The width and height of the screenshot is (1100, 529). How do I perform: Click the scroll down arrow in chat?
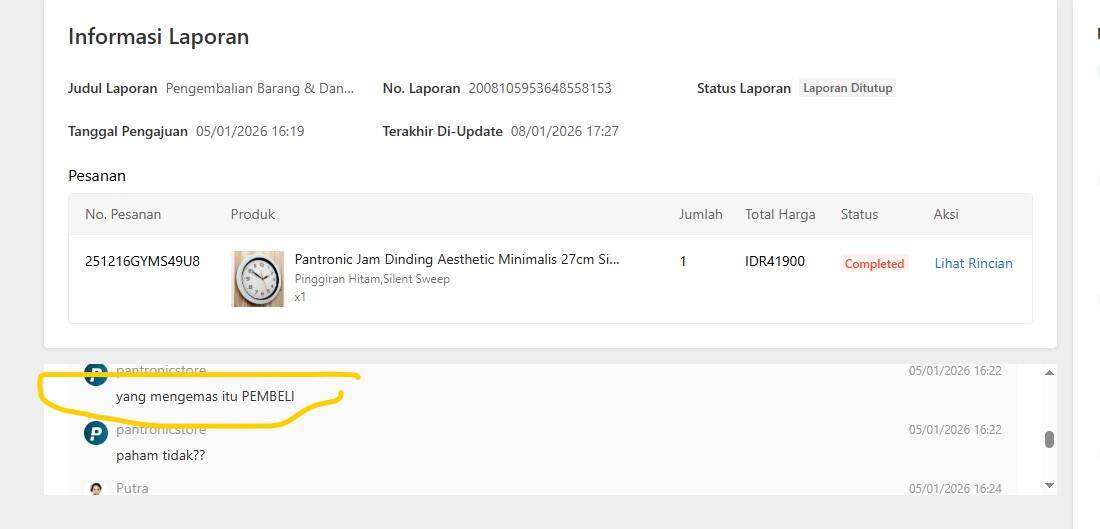(x=1049, y=485)
